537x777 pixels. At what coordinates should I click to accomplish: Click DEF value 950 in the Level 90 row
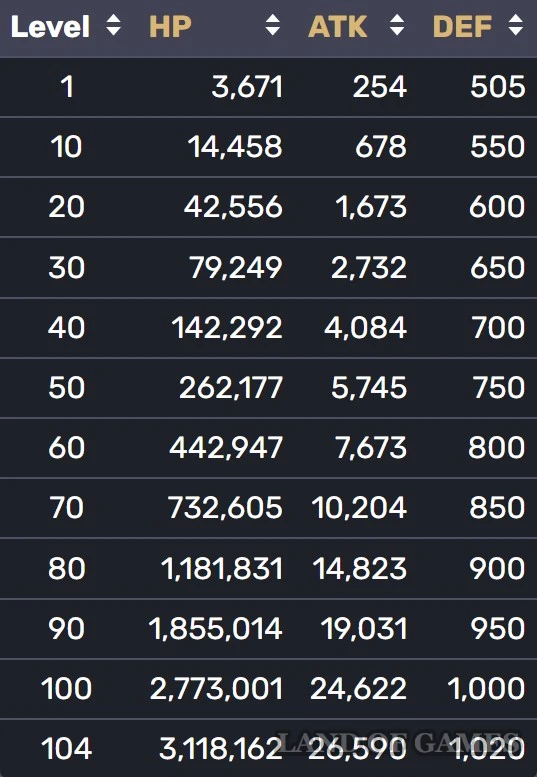click(497, 629)
